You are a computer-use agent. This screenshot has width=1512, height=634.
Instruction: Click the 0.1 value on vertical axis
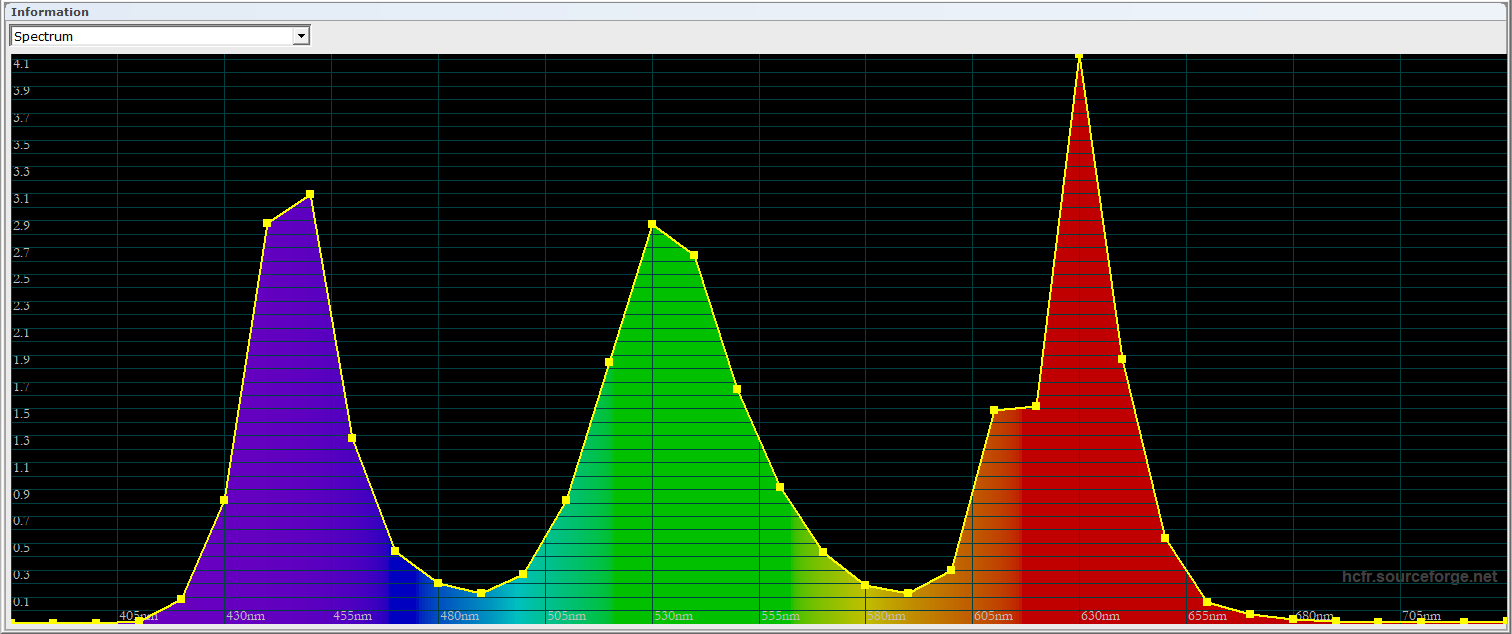[x=21, y=601]
